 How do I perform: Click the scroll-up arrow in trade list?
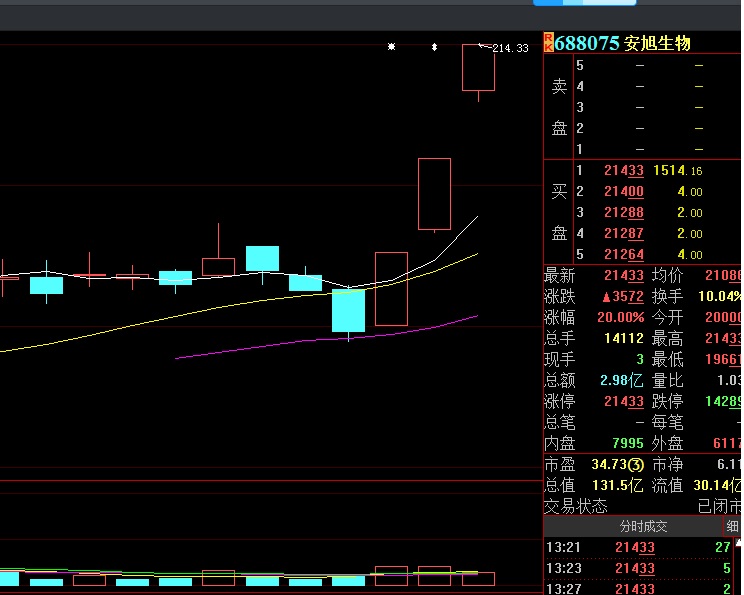click(x=739, y=545)
